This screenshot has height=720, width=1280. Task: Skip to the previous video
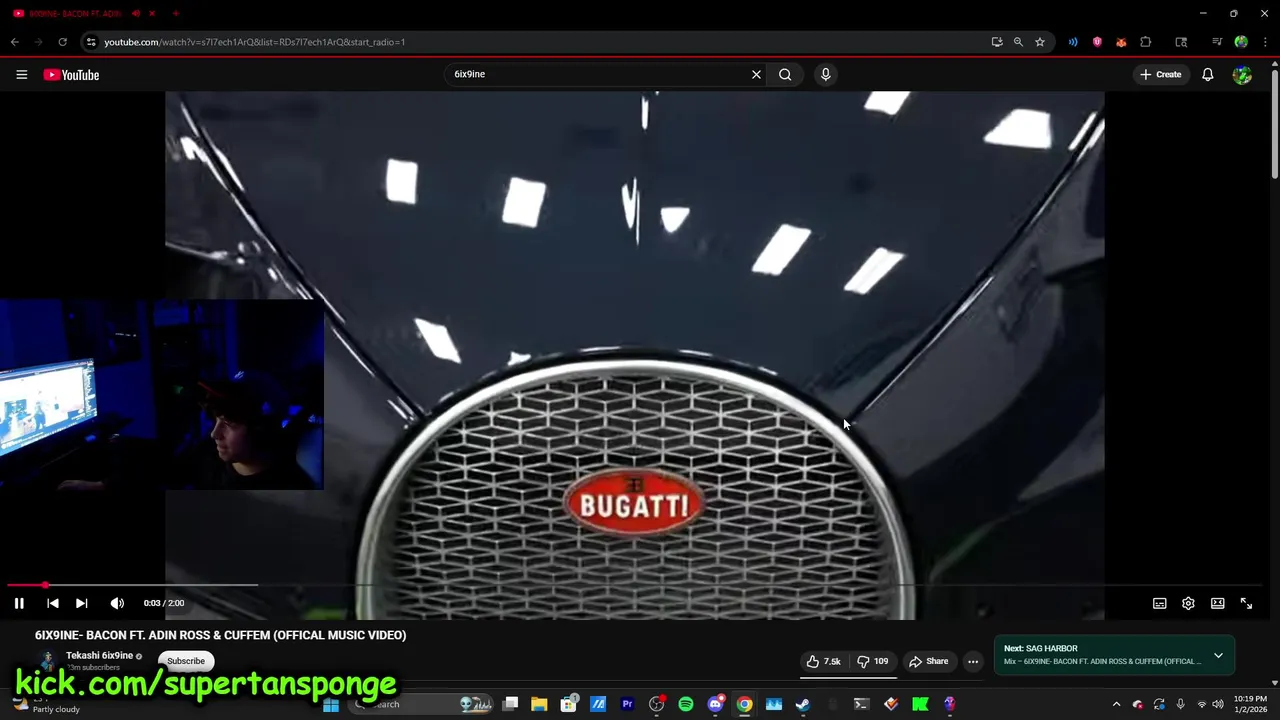[53, 603]
